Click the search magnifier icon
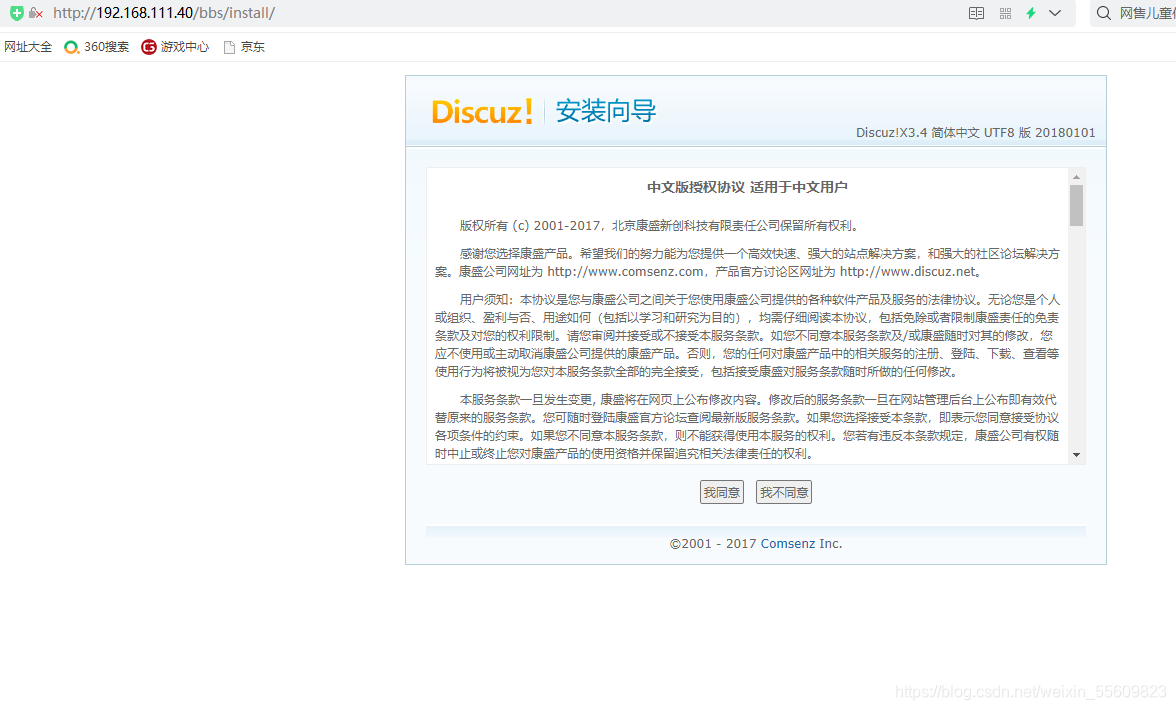Screen dimensions: 1176x710 point(1103,13)
